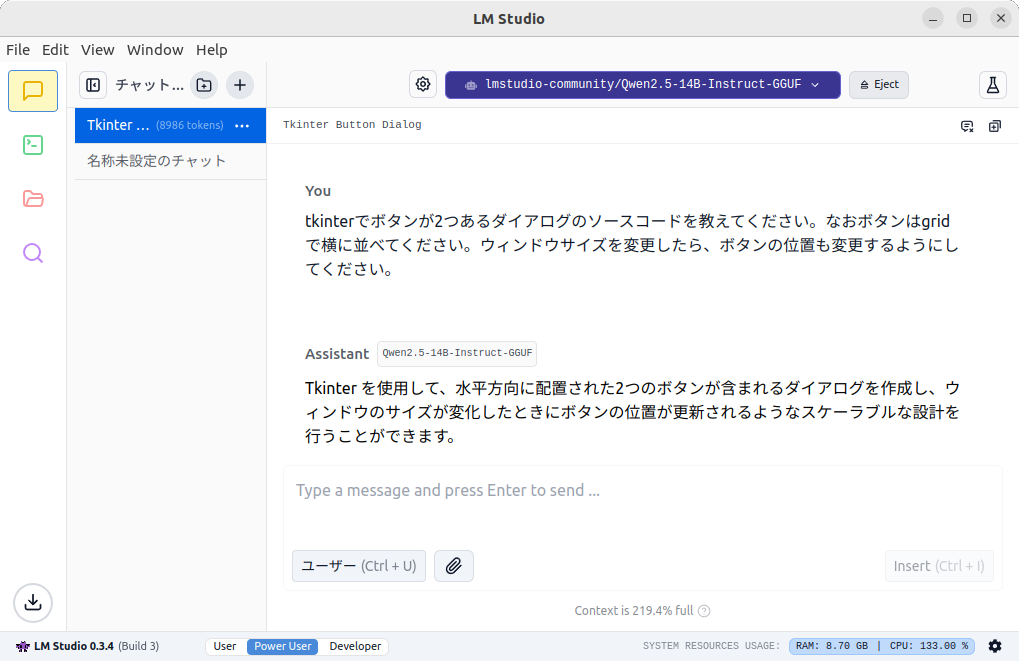
Task: Open My Models with the folder icon
Action: [32, 198]
